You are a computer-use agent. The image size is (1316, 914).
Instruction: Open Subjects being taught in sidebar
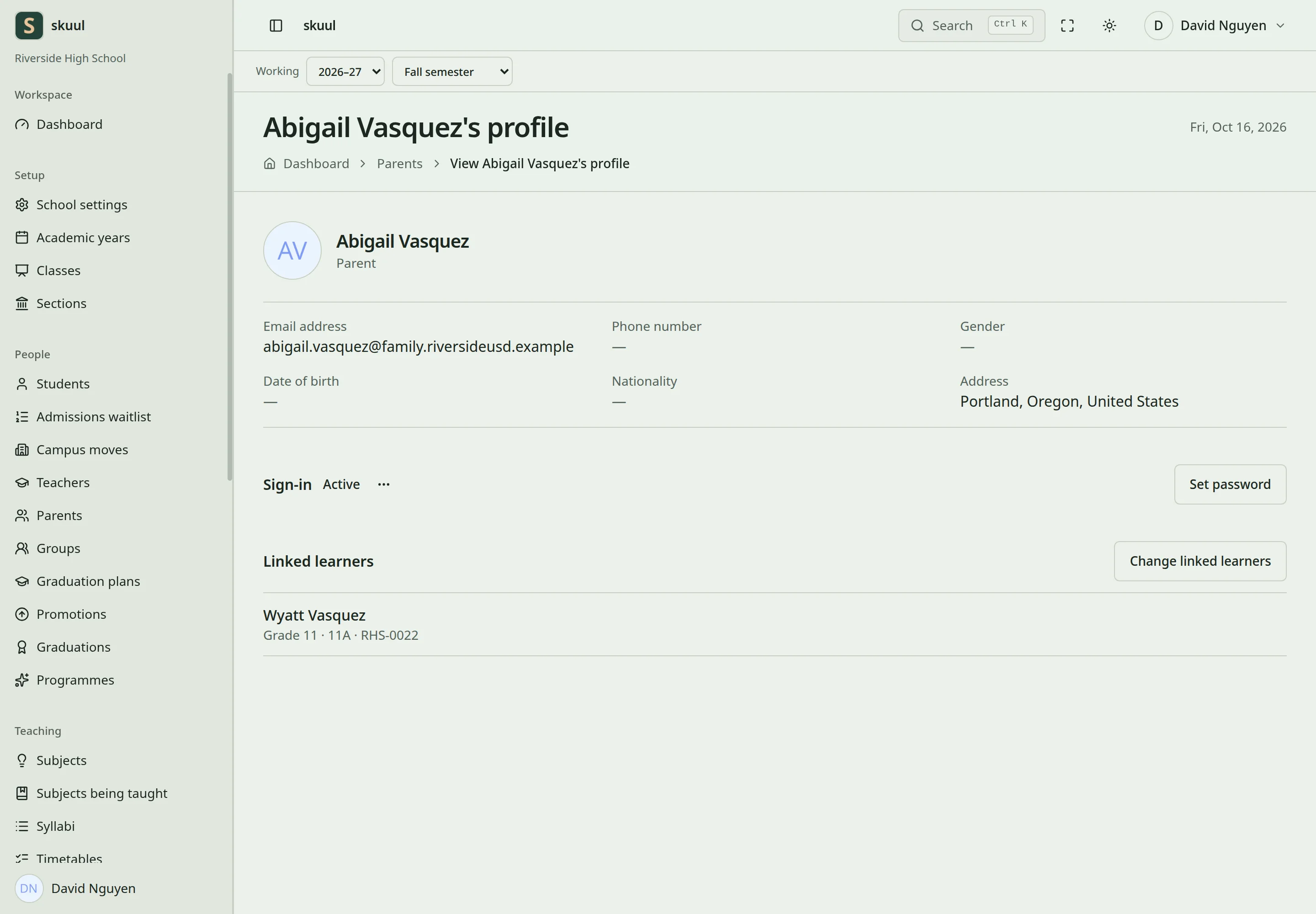click(x=102, y=794)
